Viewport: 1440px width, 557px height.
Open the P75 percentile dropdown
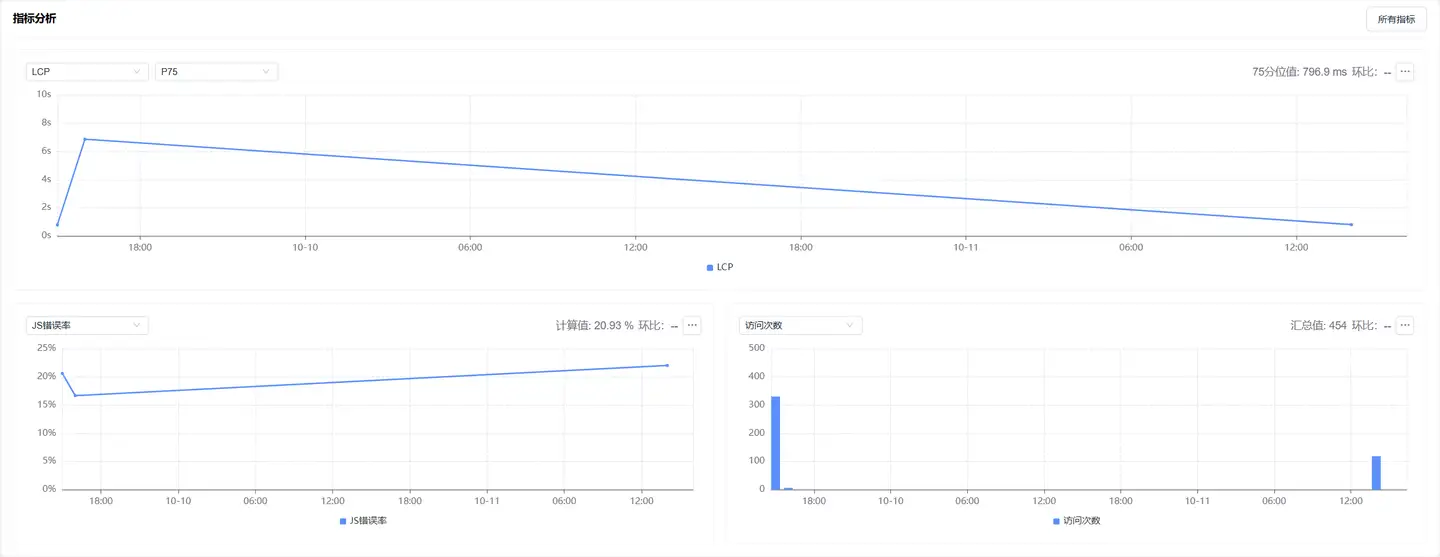pyautogui.click(x=215, y=72)
